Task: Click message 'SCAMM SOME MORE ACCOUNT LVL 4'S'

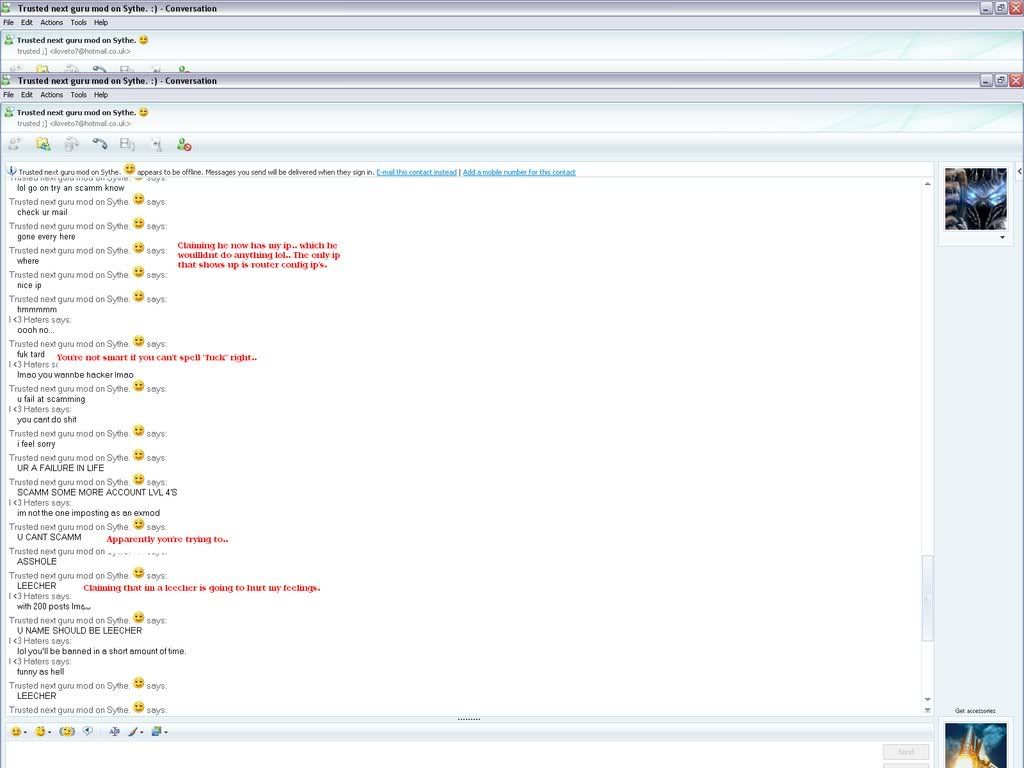Action: click(x=97, y=492)
